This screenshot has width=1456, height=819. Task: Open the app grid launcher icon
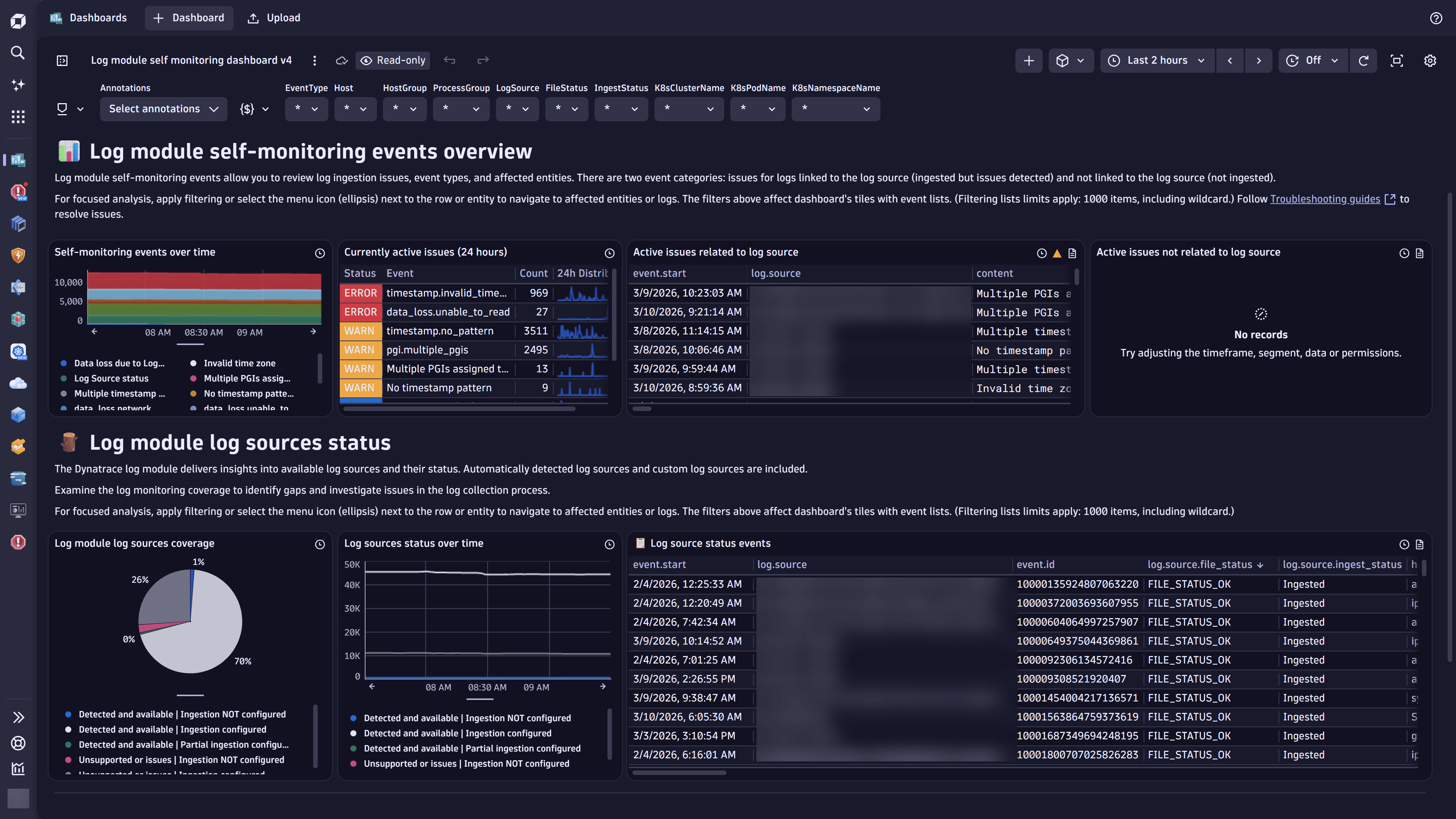coord(17,116)
